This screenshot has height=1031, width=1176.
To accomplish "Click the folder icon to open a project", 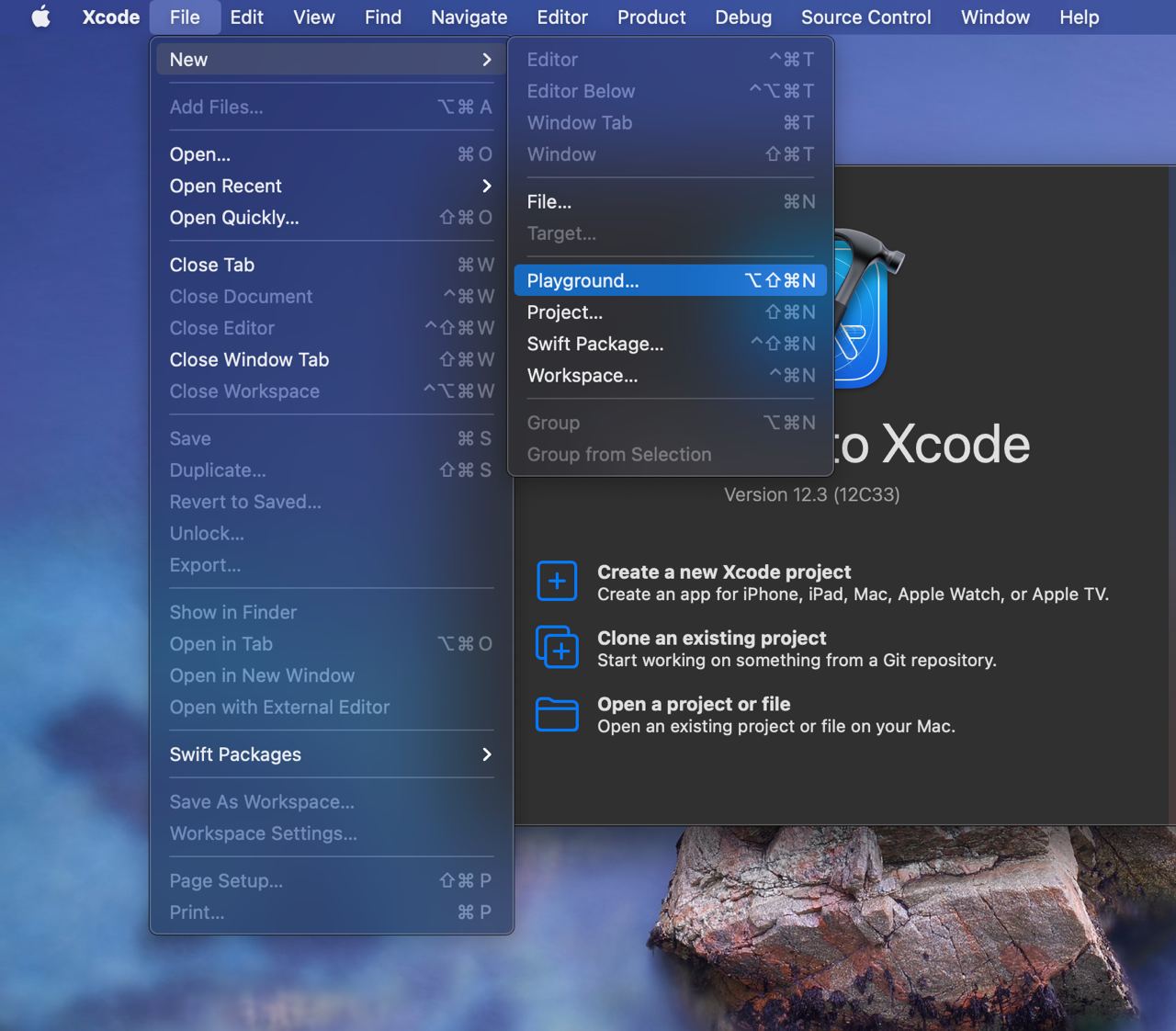I will (x=557, y=714).
